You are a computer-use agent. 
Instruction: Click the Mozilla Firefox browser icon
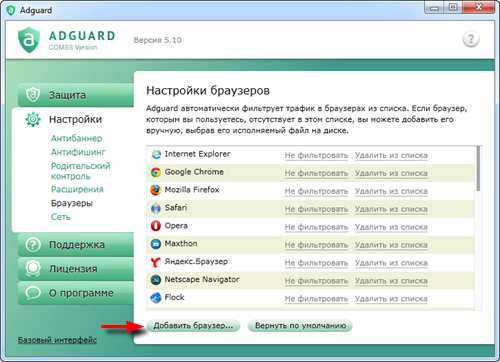(x=156, y=190)
